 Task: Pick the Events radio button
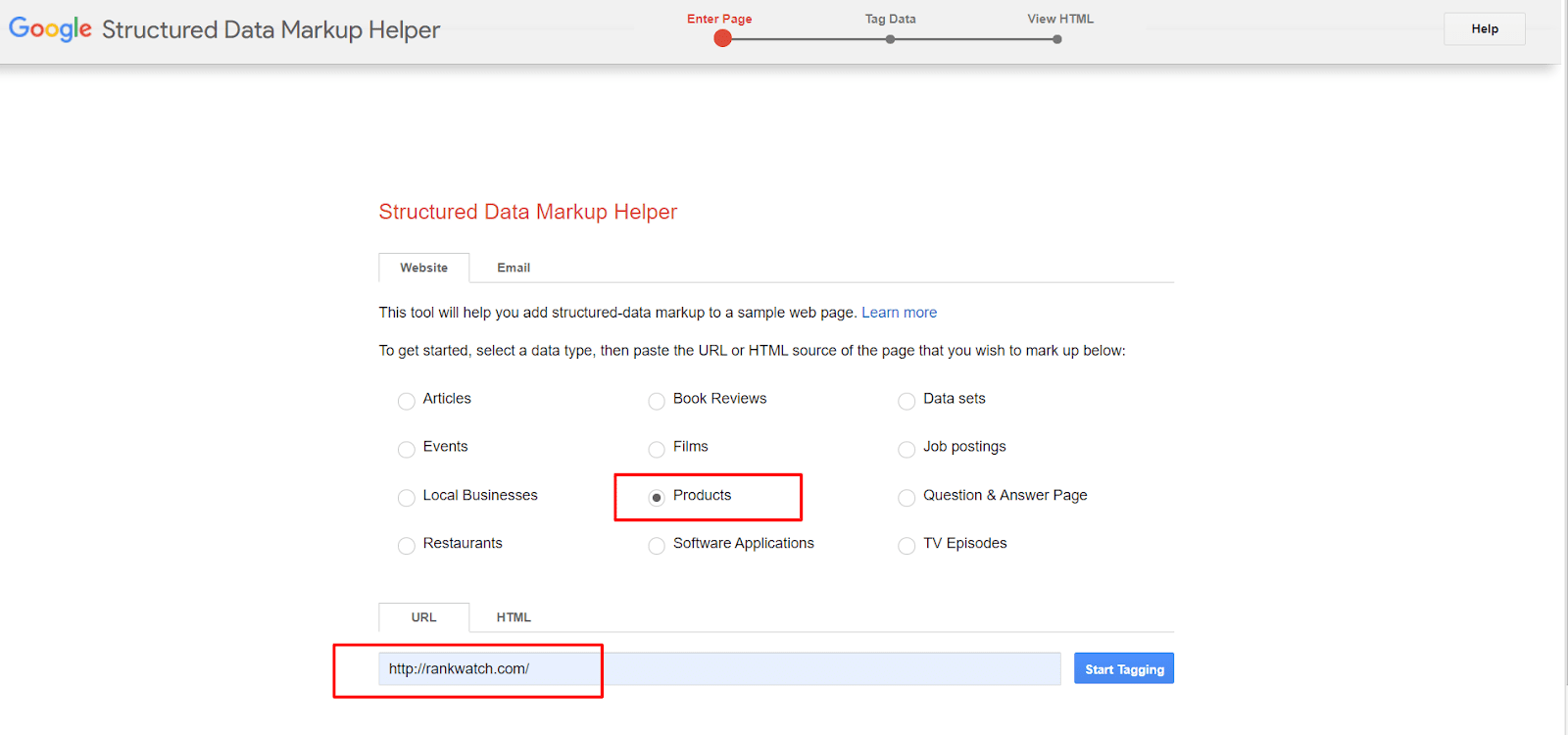(x=407, y=449)
